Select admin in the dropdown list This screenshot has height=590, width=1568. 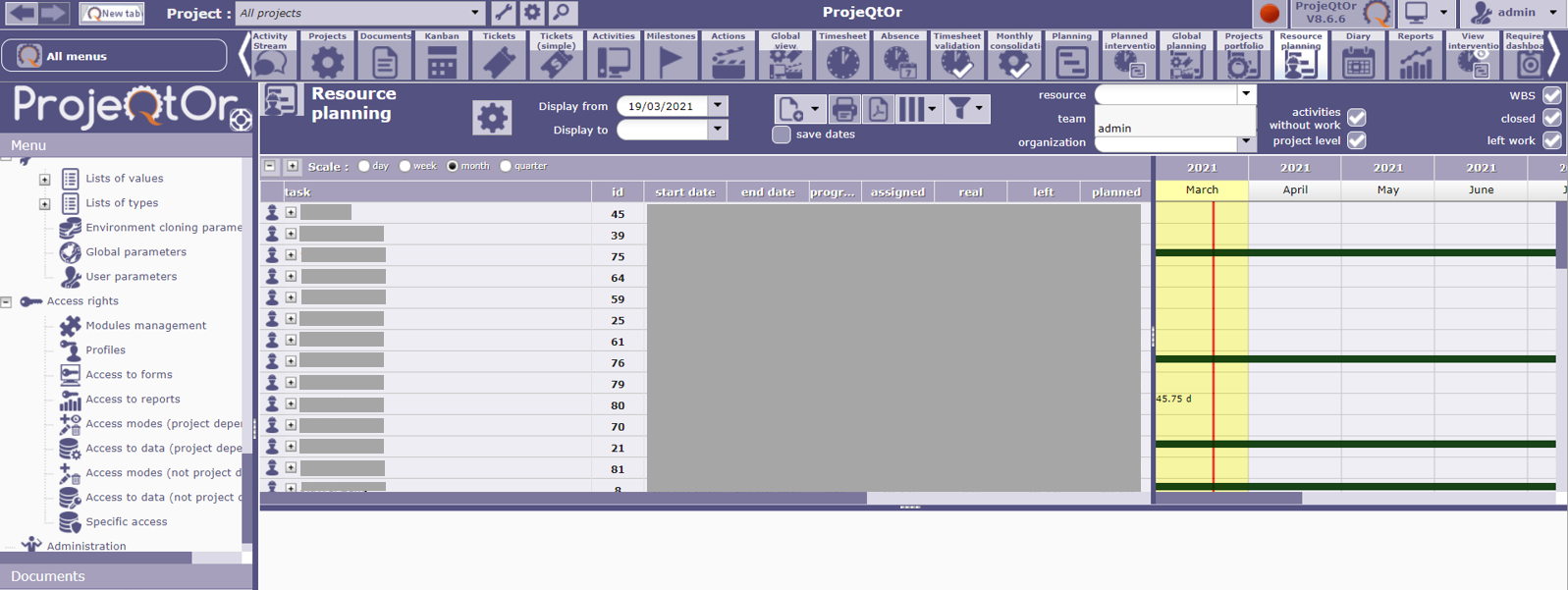tap(1174, 128)
